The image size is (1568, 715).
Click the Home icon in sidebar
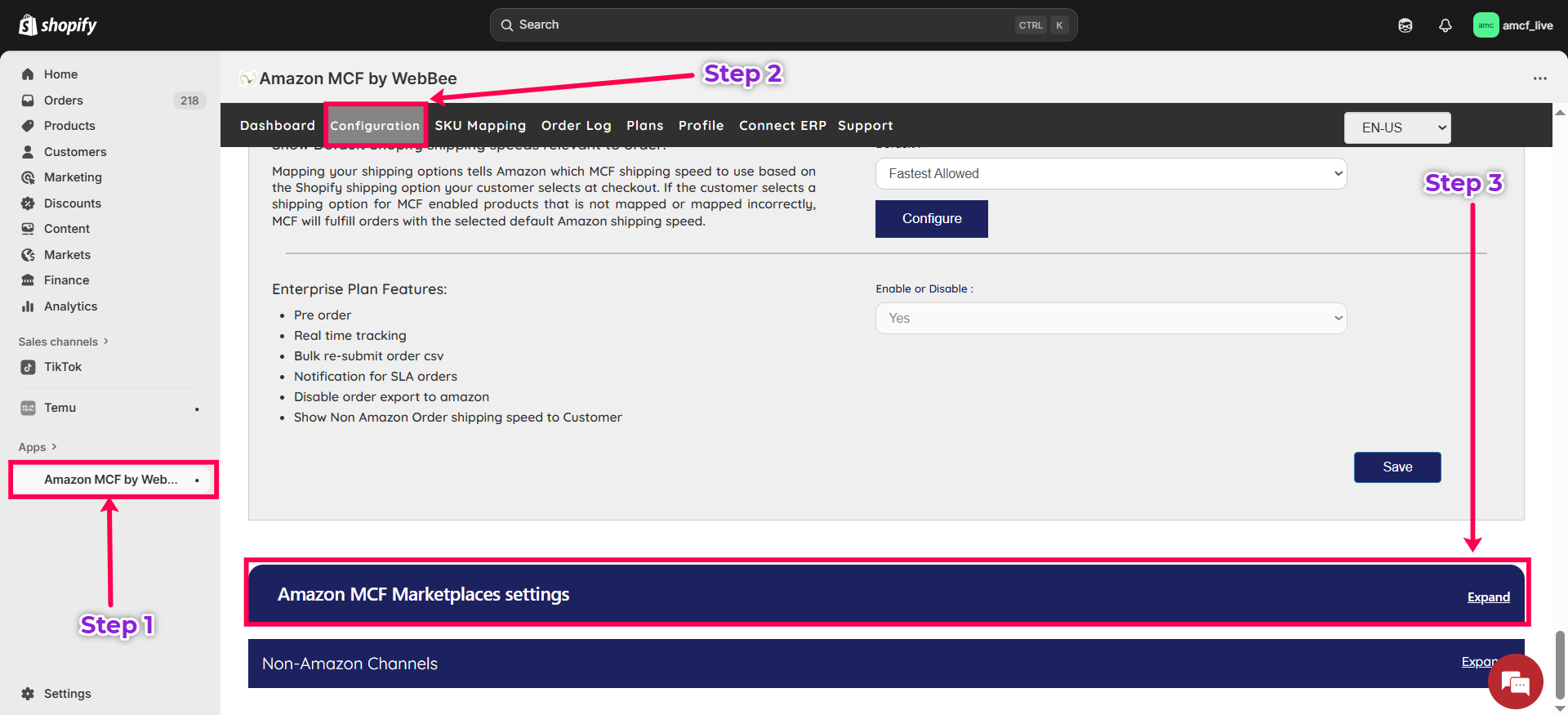28,74
